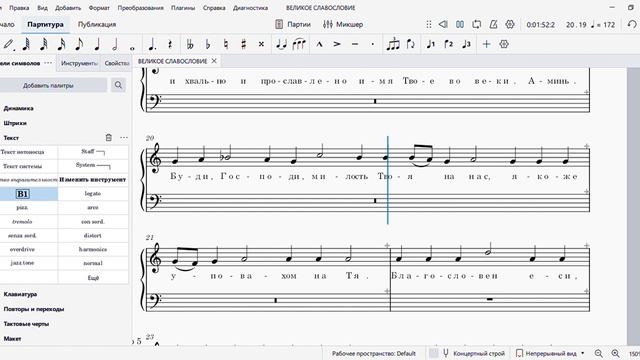The width and height of the screenshot is (640, 360).
Task: Select the 64th note duration
Action: click(26, 44)
